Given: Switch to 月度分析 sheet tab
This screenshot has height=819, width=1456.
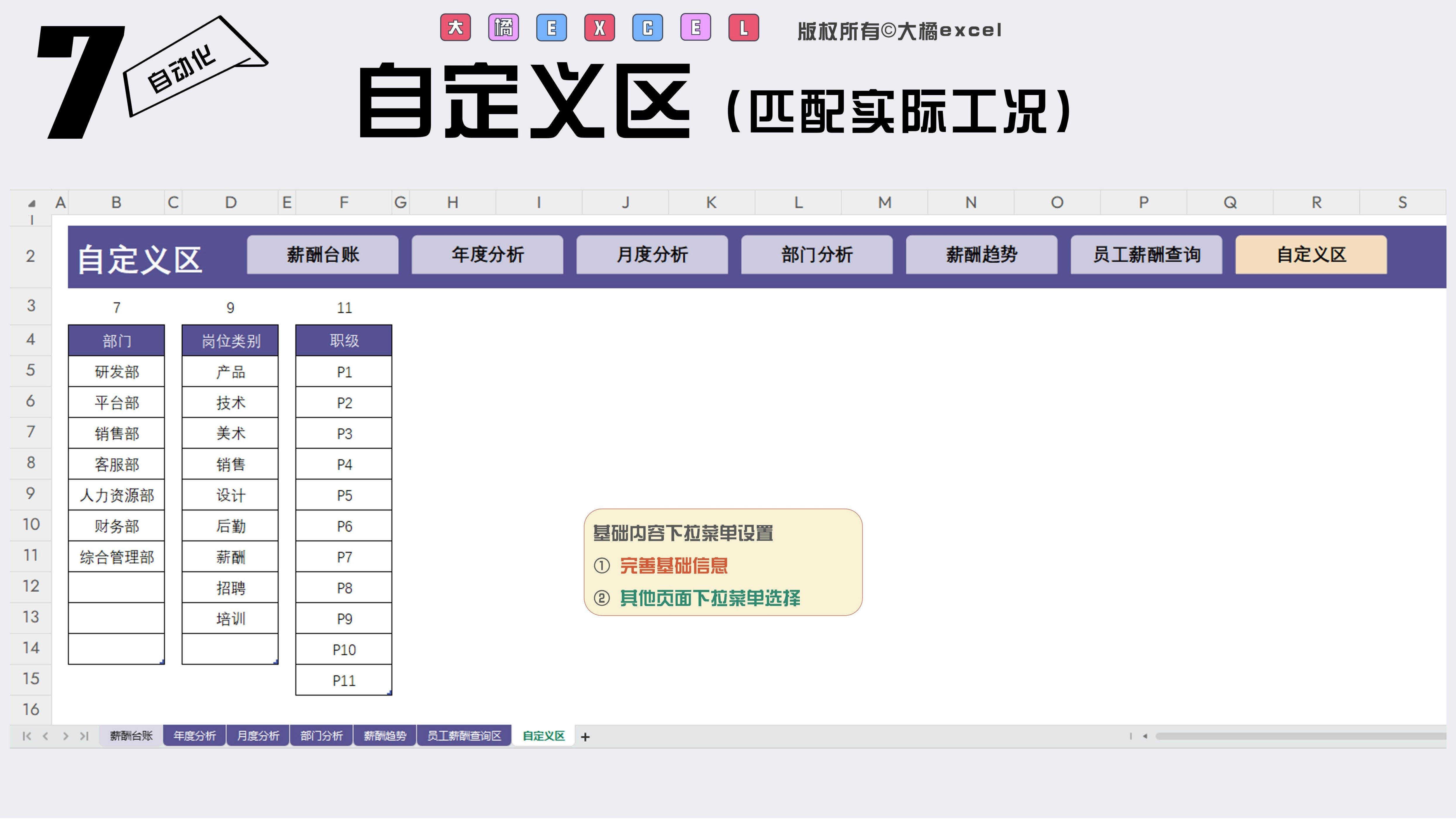Looking at the screenshot, I should [258, 736].
